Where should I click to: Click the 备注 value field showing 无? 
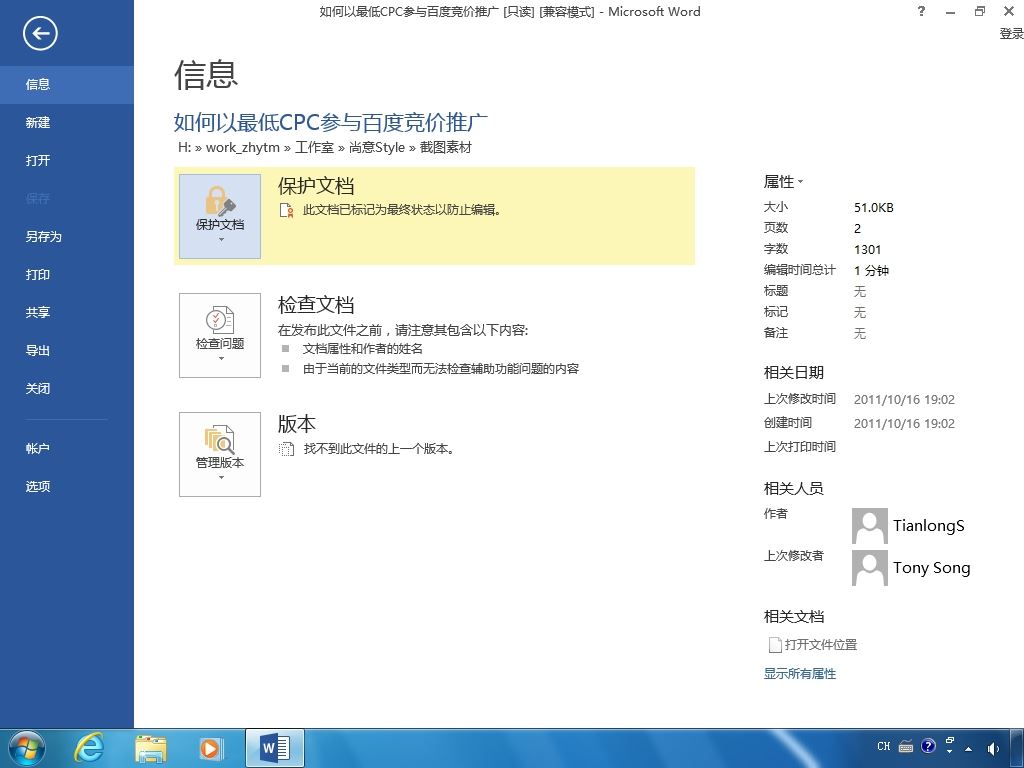[x=860, y=333]
